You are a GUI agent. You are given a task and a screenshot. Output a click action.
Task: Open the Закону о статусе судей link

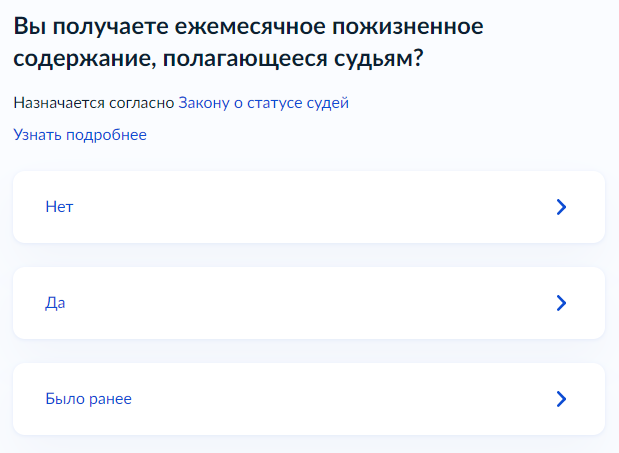tap(263, 103)
